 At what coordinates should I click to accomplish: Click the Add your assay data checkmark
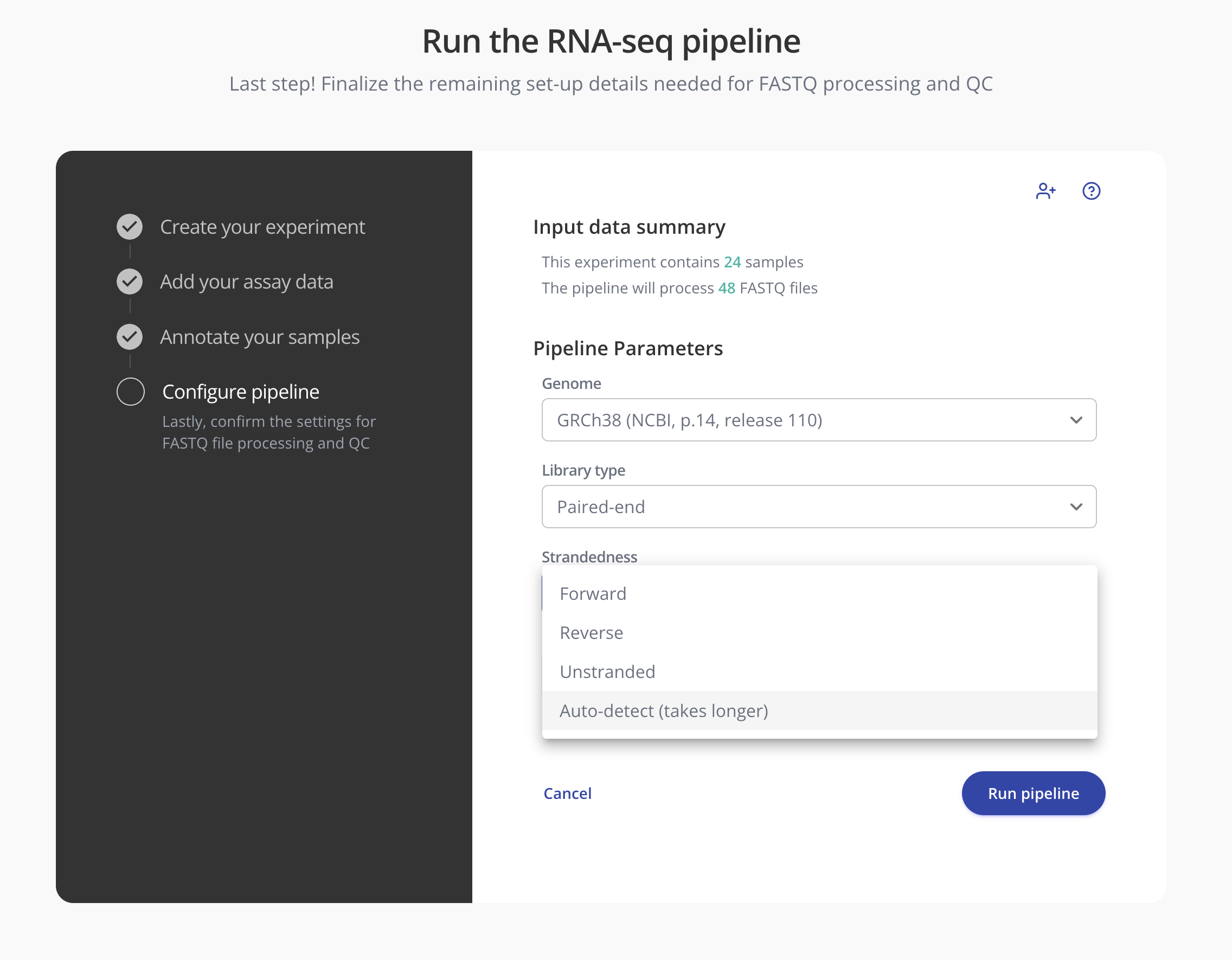(x=130, y=281)
